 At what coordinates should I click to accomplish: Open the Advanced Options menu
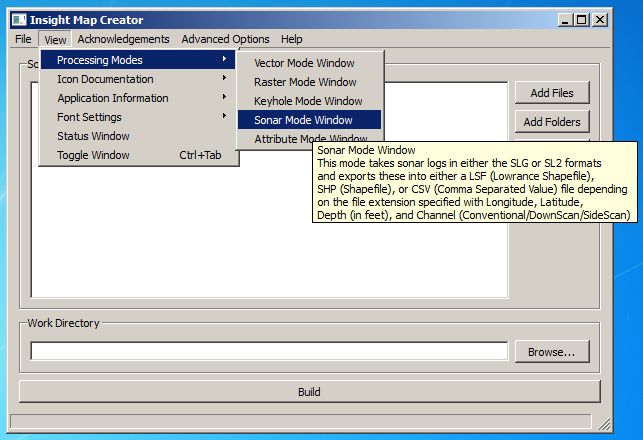pyautogui.click(x=225, y=39)
